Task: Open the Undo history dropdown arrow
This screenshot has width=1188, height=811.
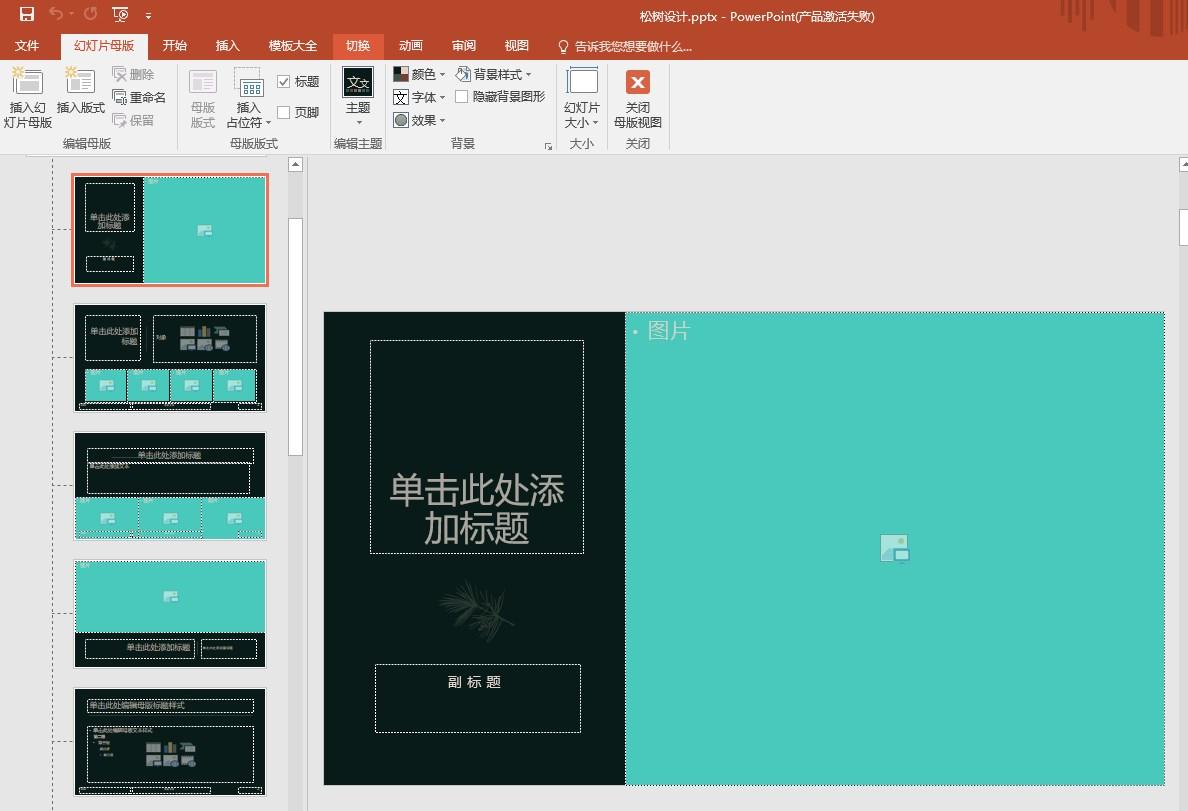Action: point(71,14)
